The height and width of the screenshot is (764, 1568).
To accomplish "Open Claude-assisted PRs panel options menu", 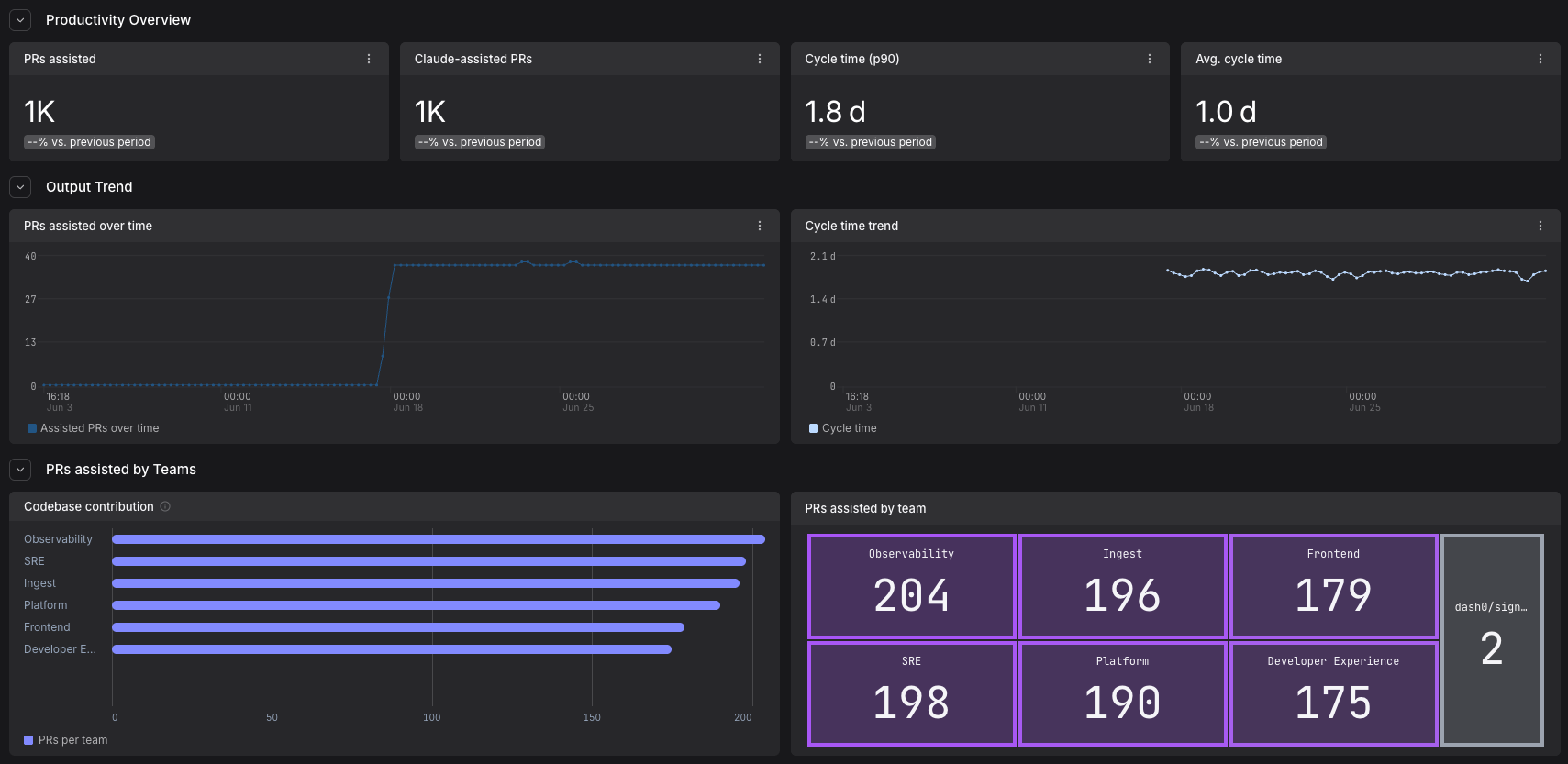I will click(760, 59).
